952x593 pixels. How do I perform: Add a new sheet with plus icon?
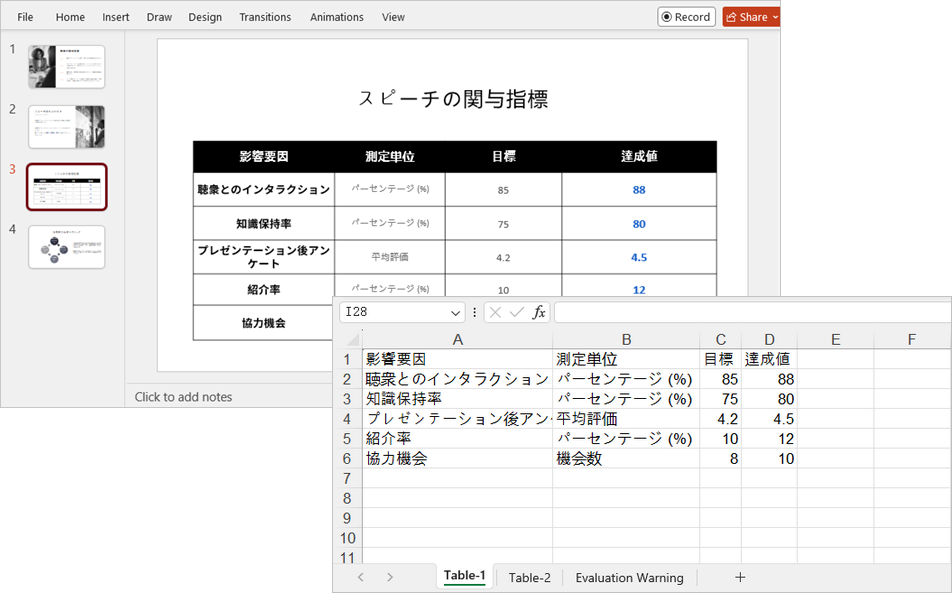point(740,577)
